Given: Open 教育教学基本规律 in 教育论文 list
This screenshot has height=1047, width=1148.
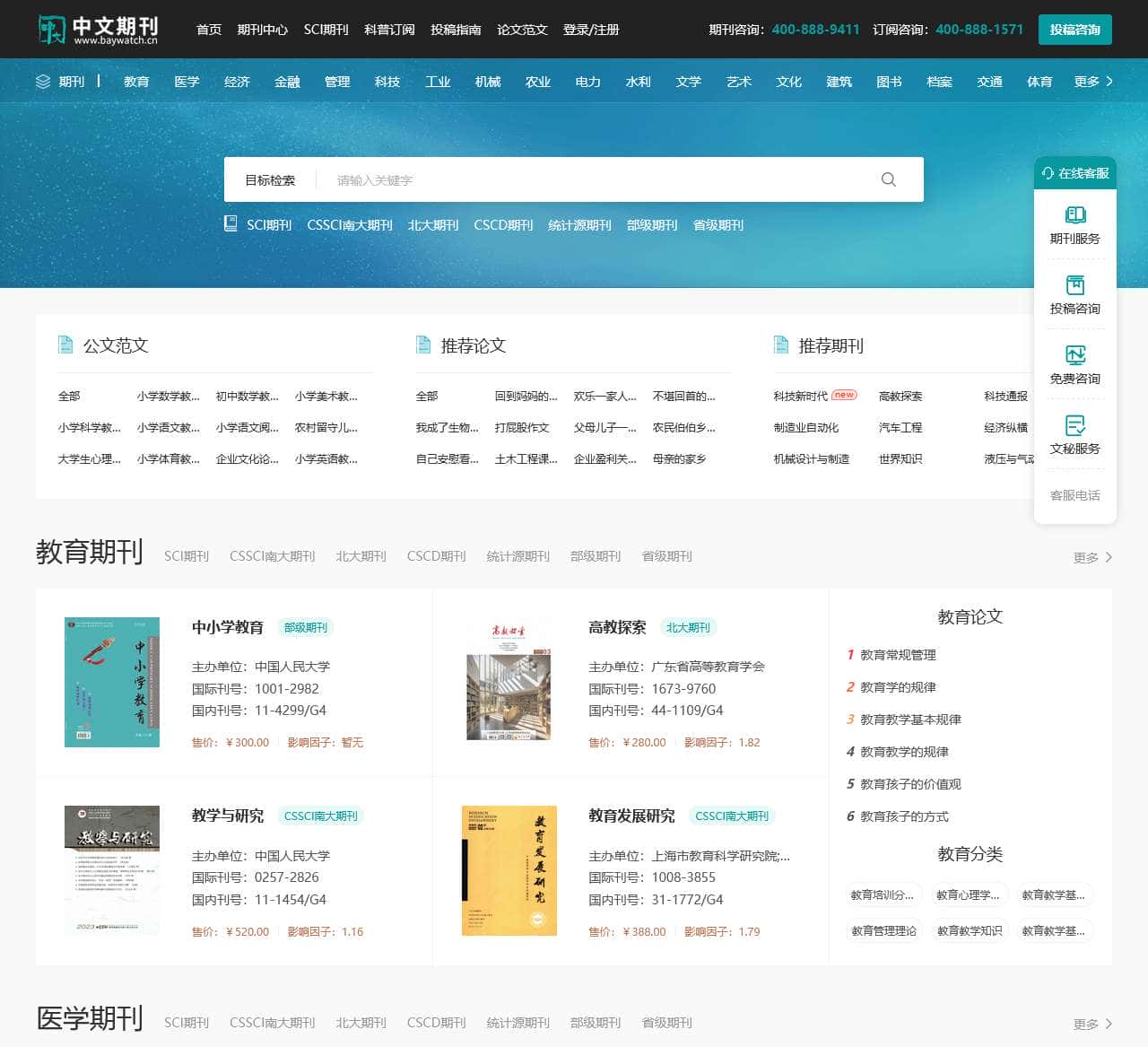Looking at the screenshot, I should click(910, 720).
